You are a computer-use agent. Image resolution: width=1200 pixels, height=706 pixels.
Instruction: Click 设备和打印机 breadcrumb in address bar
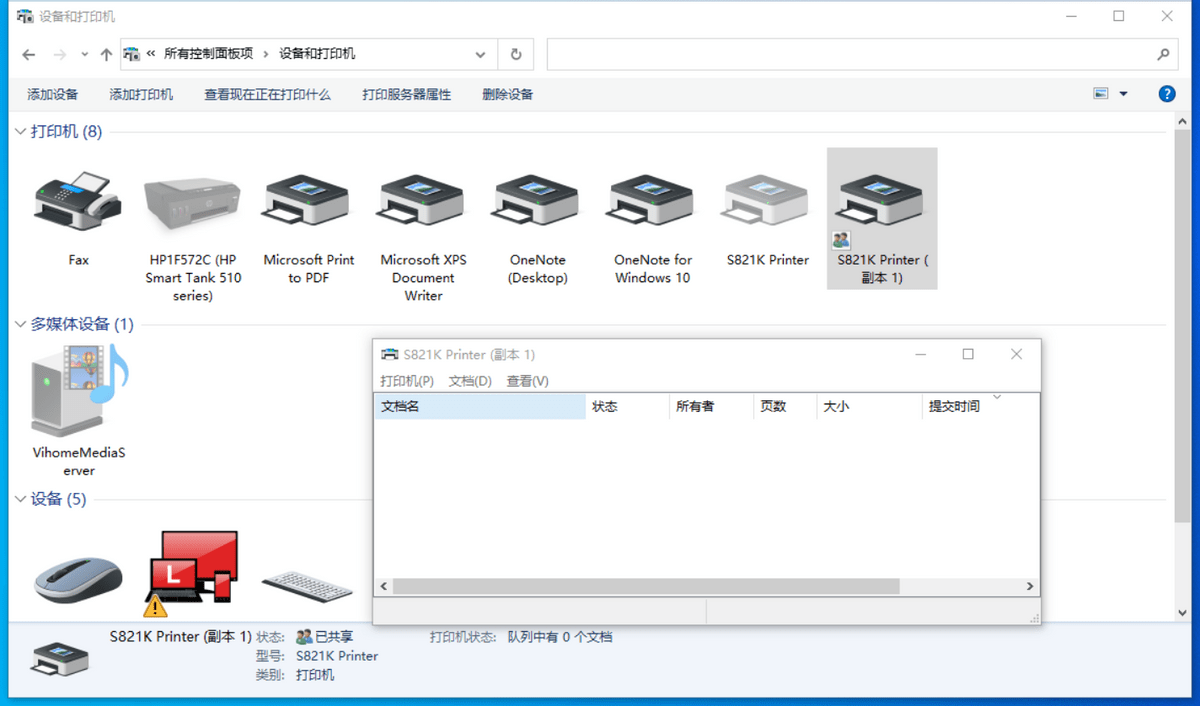317,54
